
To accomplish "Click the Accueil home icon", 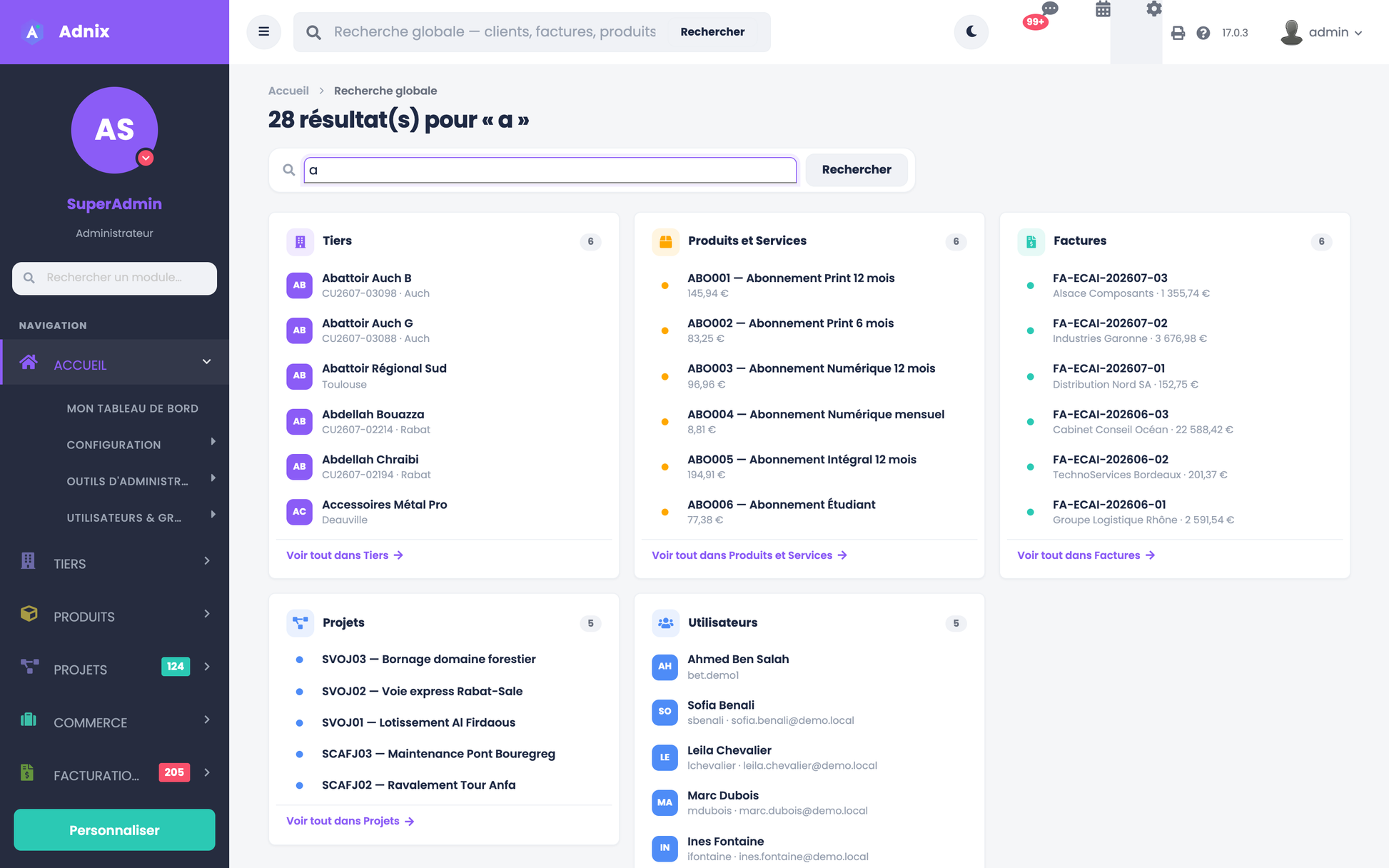I will tap(29, 363).
